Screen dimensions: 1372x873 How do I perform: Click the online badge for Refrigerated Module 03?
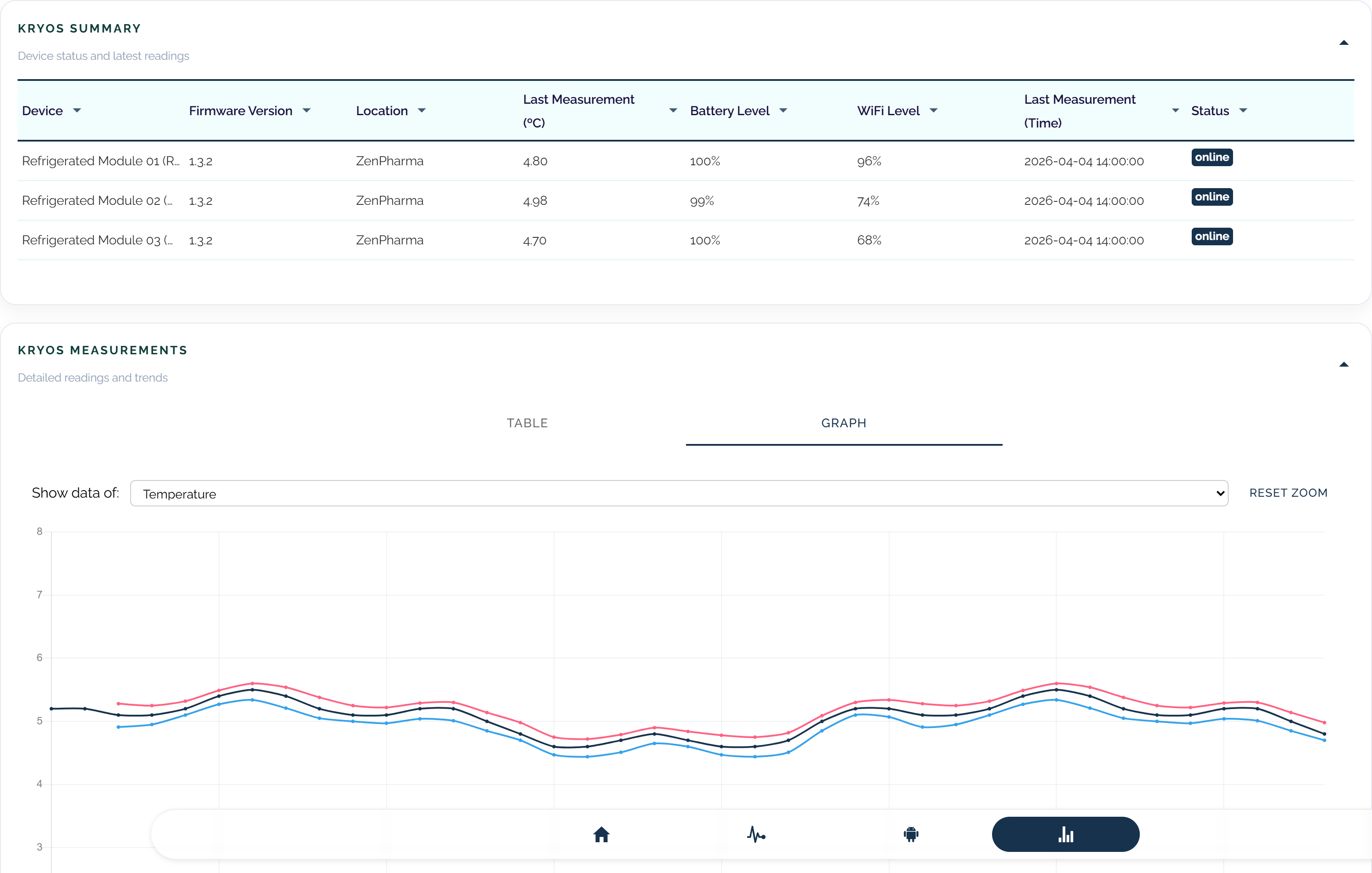tap(1212, 236)
